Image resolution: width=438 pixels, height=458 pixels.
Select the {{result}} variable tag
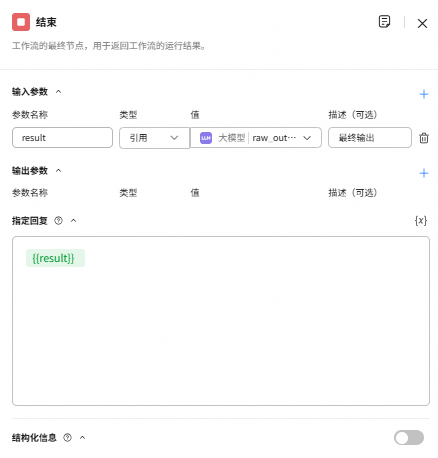click(55, 258)
